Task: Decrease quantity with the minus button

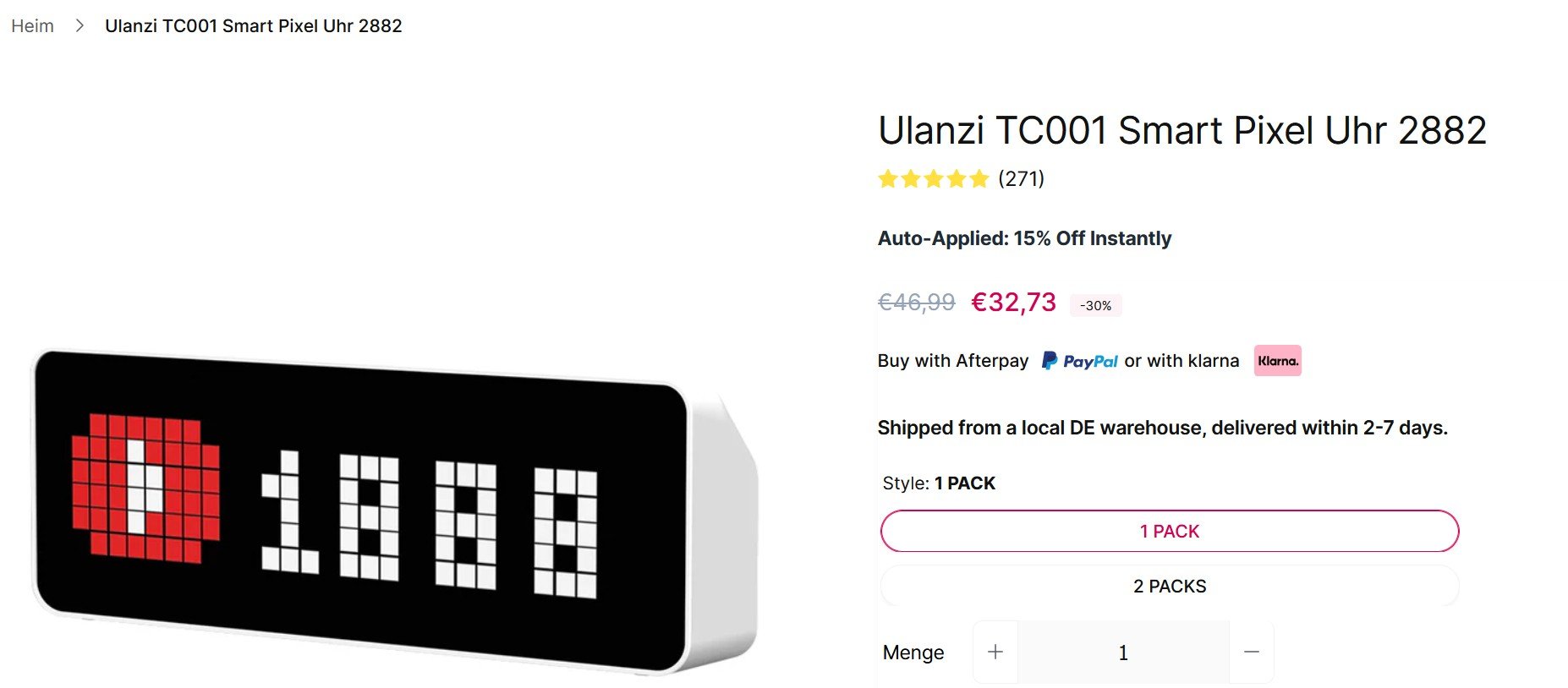Action: tap(1252, 653)
